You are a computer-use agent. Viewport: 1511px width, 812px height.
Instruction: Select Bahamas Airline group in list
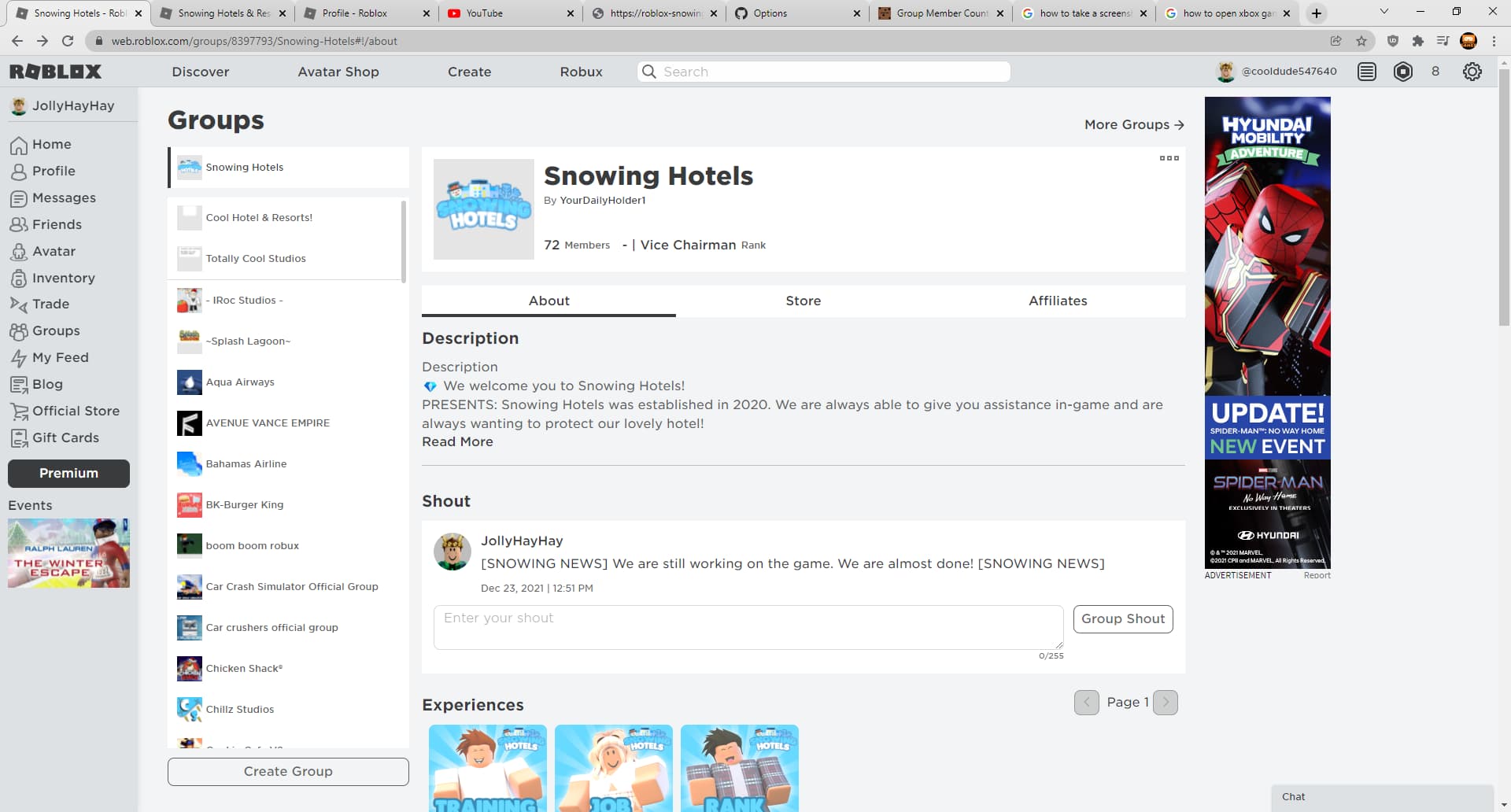(288, 464)
